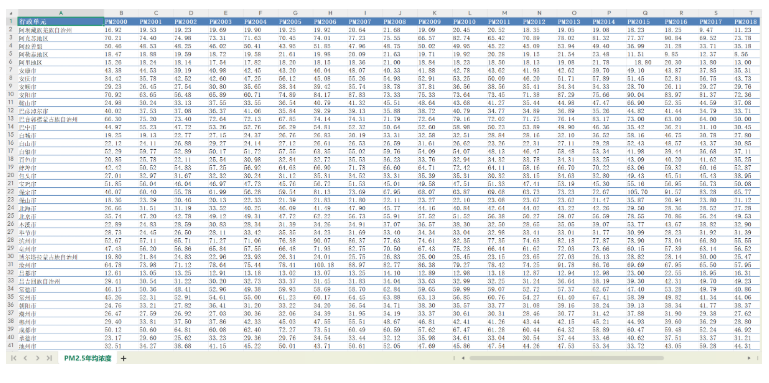
Task: Click the PM2015 header cell
Action: (x=644, y=22)
